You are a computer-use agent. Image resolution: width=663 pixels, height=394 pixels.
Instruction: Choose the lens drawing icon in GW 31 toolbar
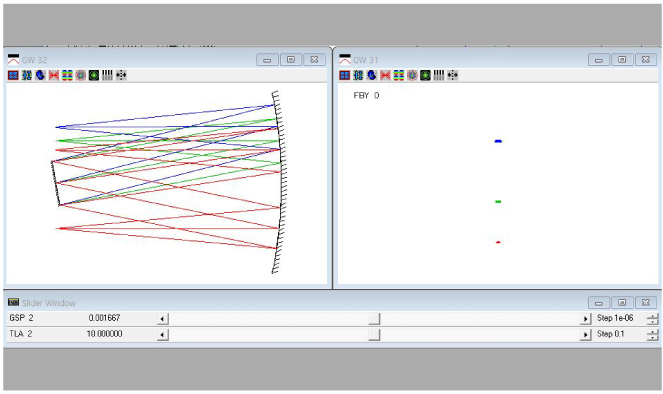358,75
